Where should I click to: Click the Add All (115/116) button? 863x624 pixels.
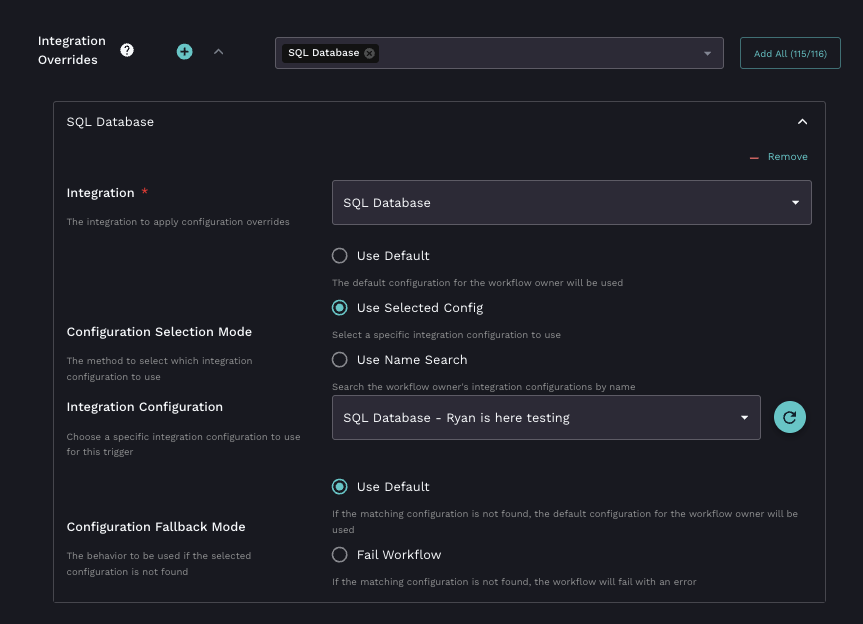[x=789, y=53]
